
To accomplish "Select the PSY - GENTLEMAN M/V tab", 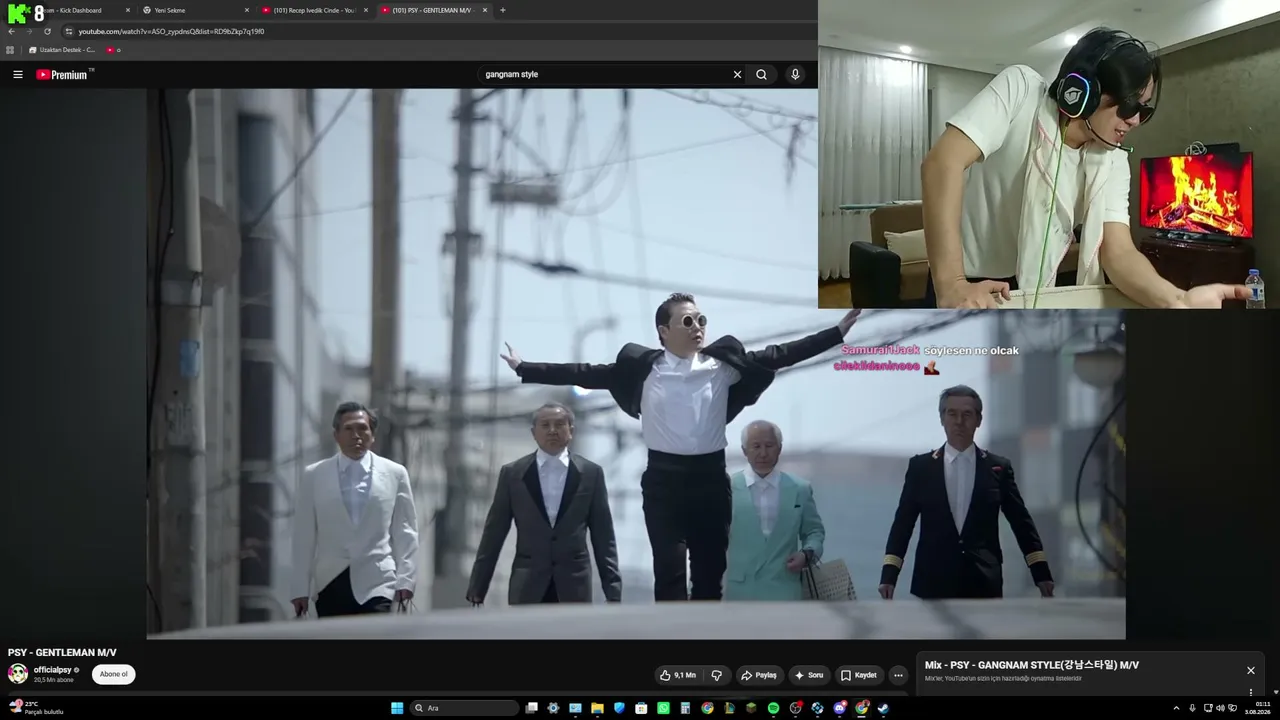I will (433, 10).
